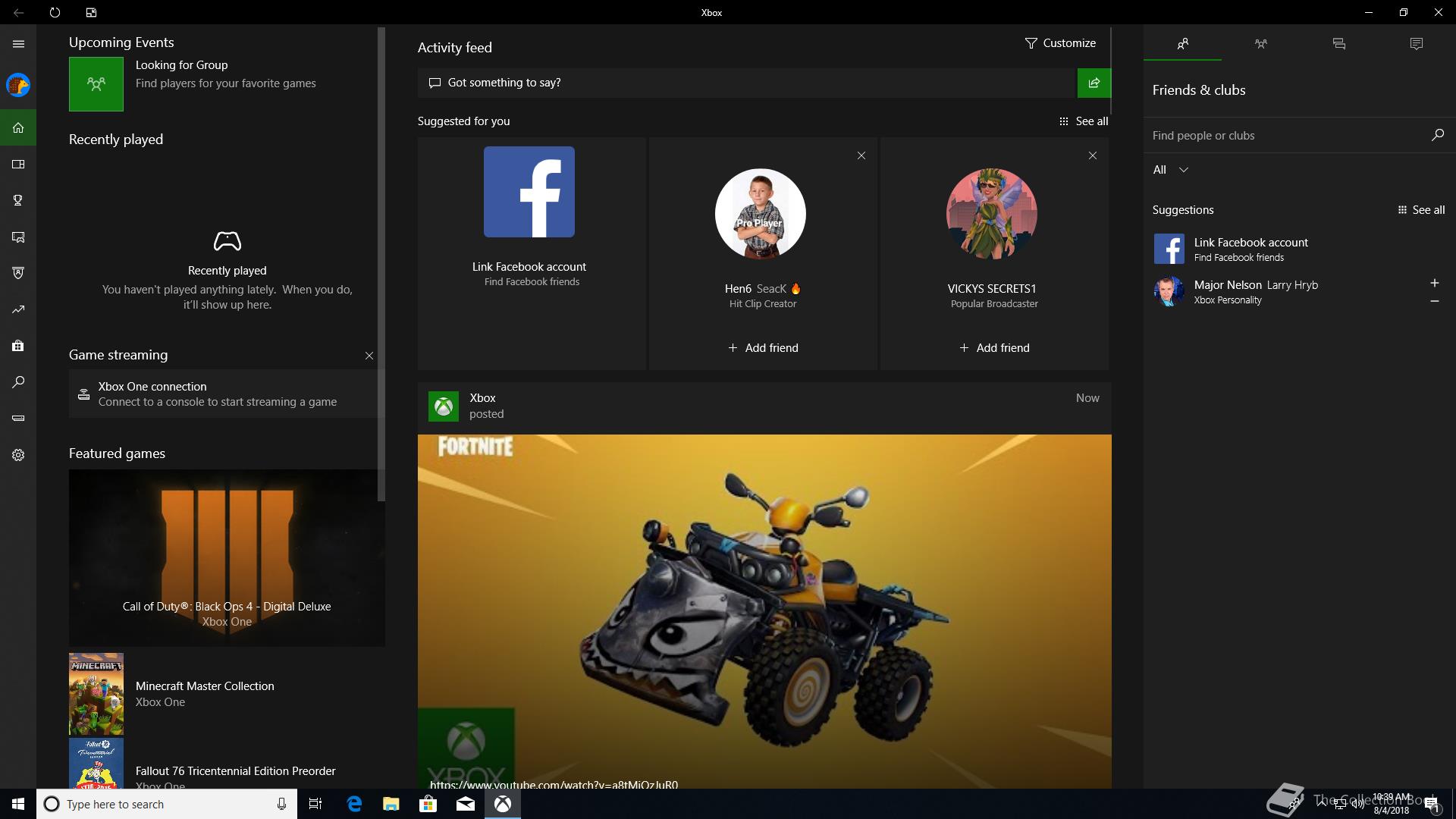Go to Home in the sidebar
1456x819 pixels.
coord(18,127)
